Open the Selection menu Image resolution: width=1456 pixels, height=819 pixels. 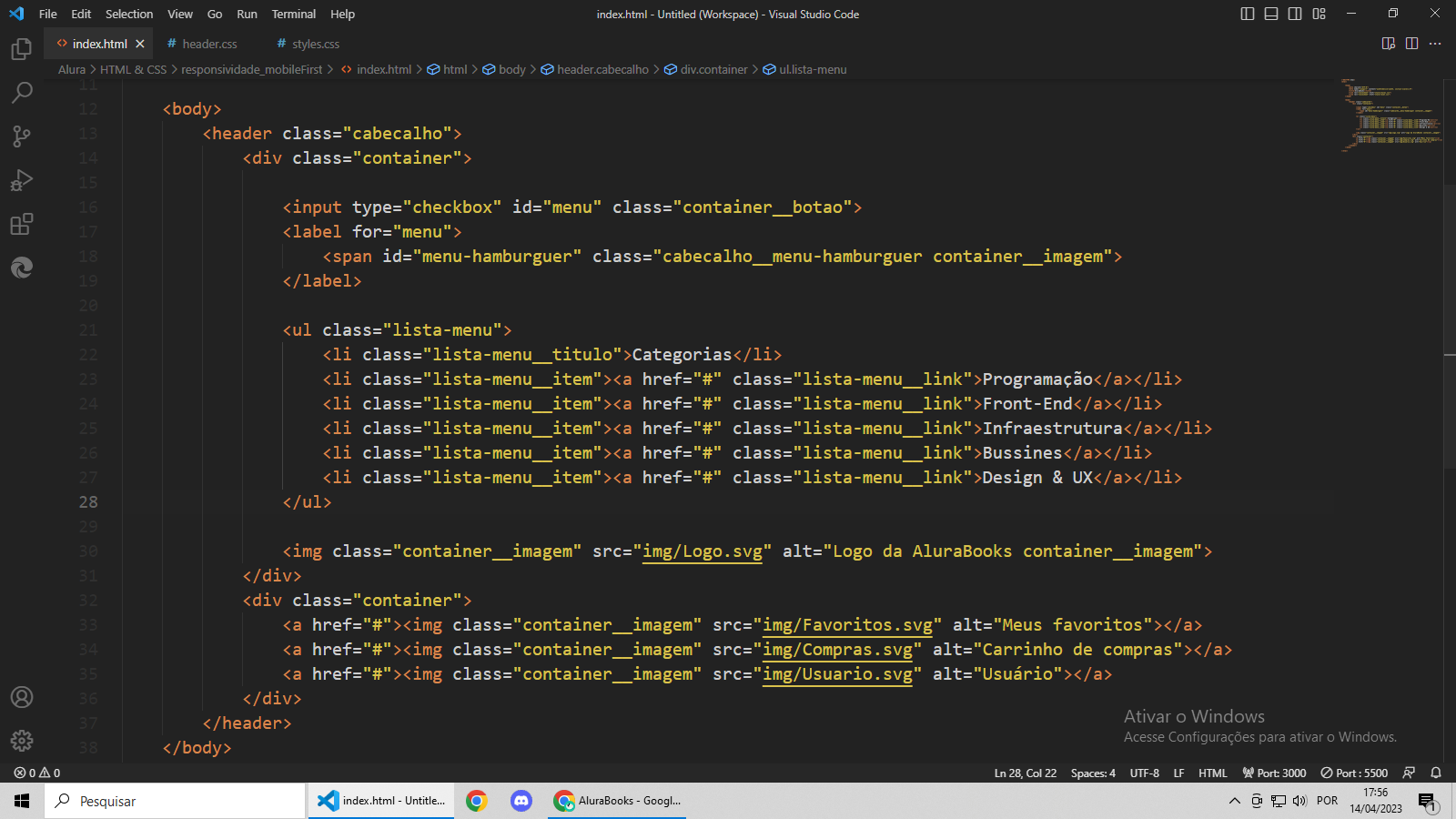129,14
